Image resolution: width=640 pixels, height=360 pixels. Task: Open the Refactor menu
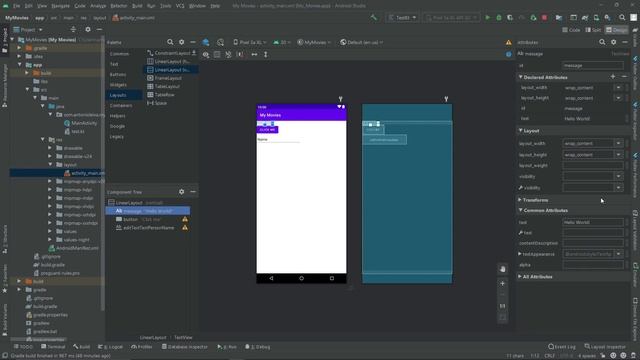pos(119,6)
